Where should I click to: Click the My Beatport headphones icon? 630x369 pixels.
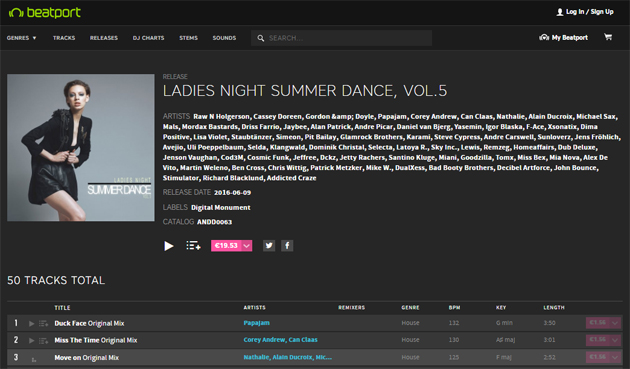pyautogui.click(x=544, y=37)
